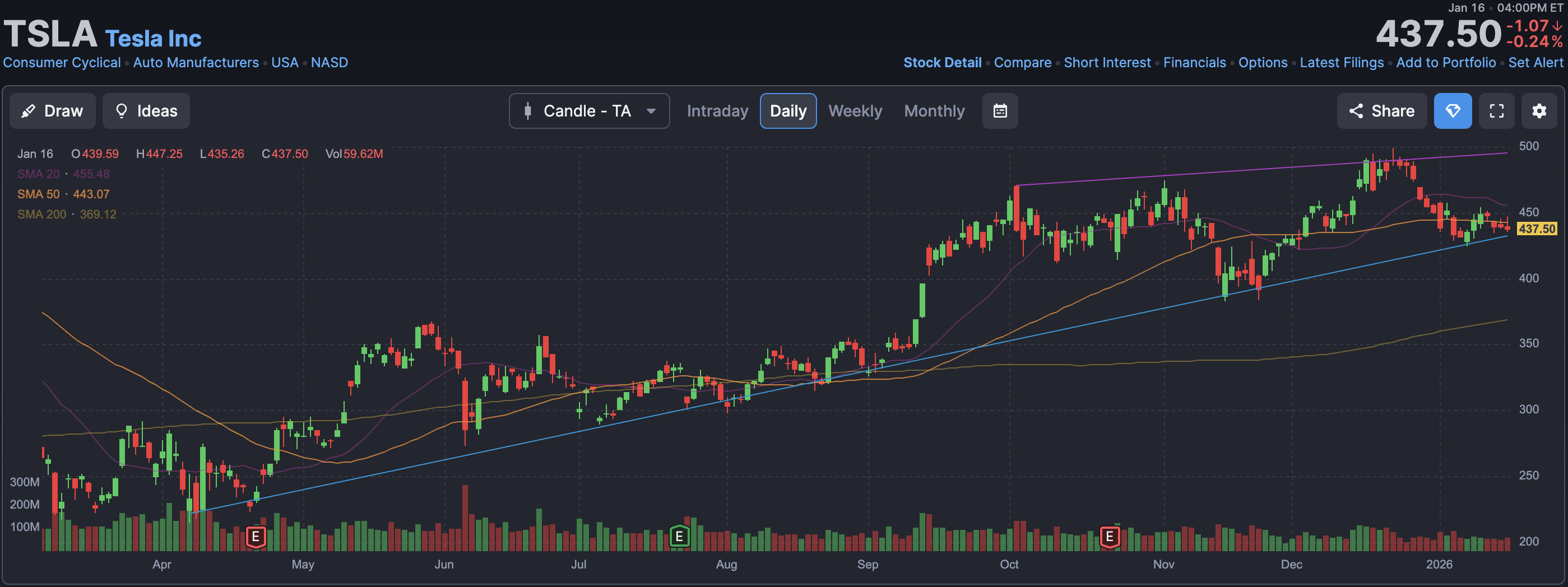Open chart settings gear
This screenshot has height=587, width=1568.
pyautogui.click(x=1539, y=111)
